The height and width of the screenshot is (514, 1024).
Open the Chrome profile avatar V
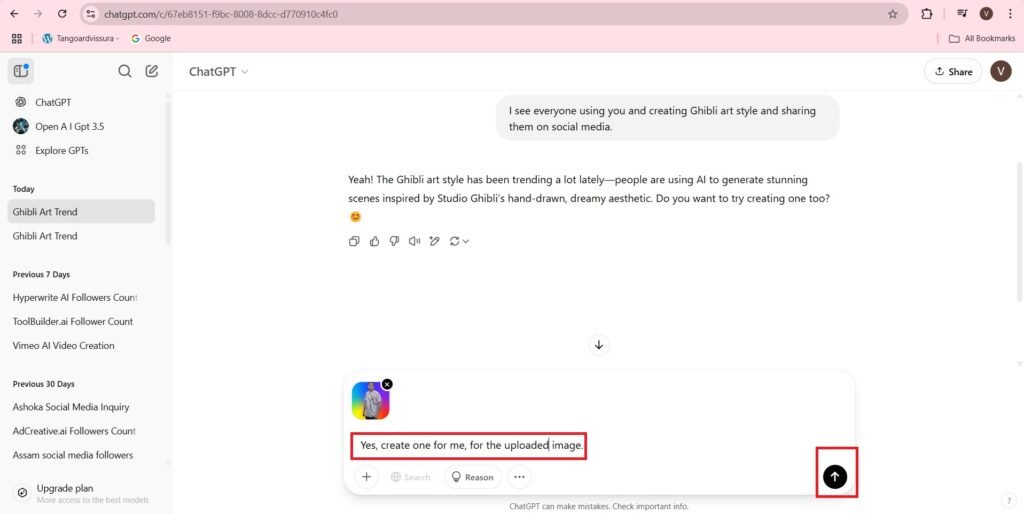986,14
